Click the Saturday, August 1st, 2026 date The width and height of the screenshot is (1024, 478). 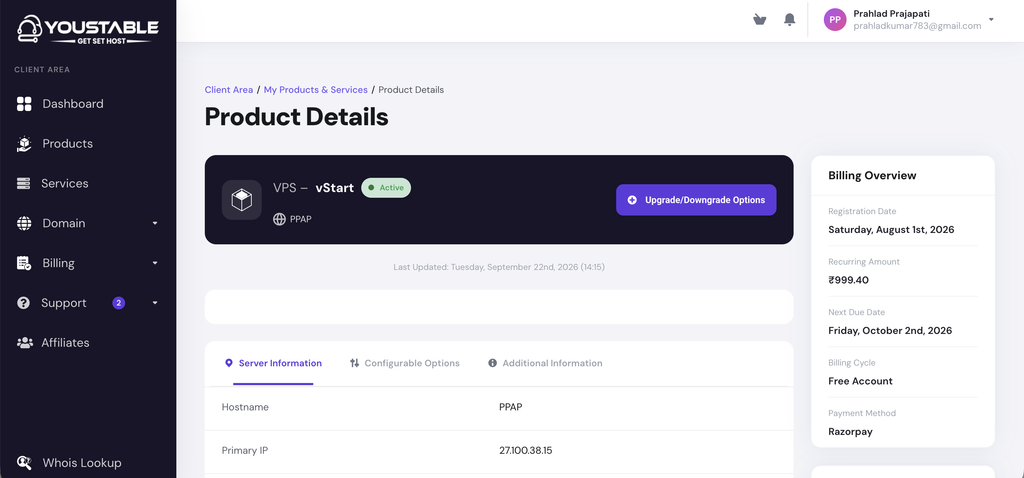[891, 230]
